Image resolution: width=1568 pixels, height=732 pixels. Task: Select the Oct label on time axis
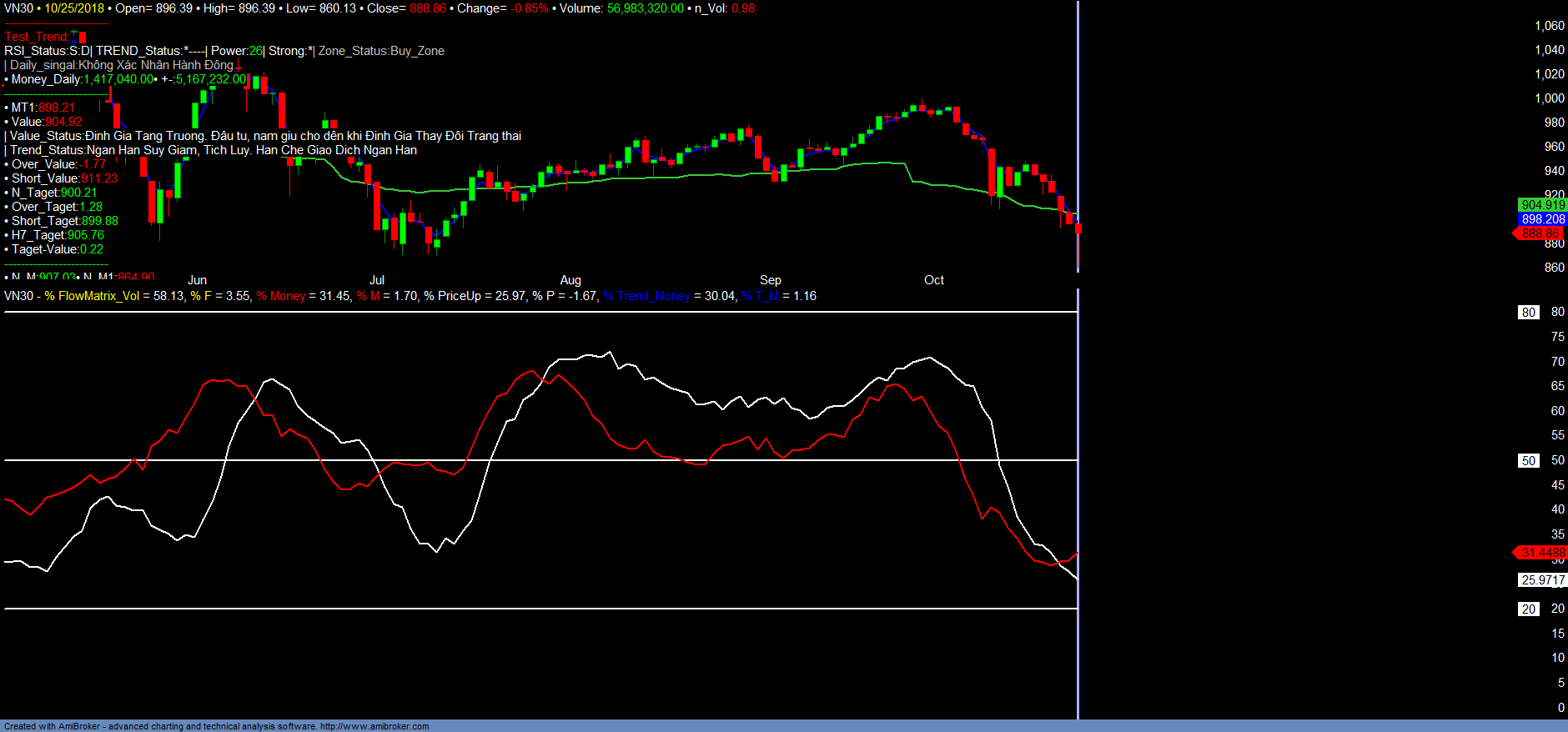pyautogui.click(x=934, y=280)
